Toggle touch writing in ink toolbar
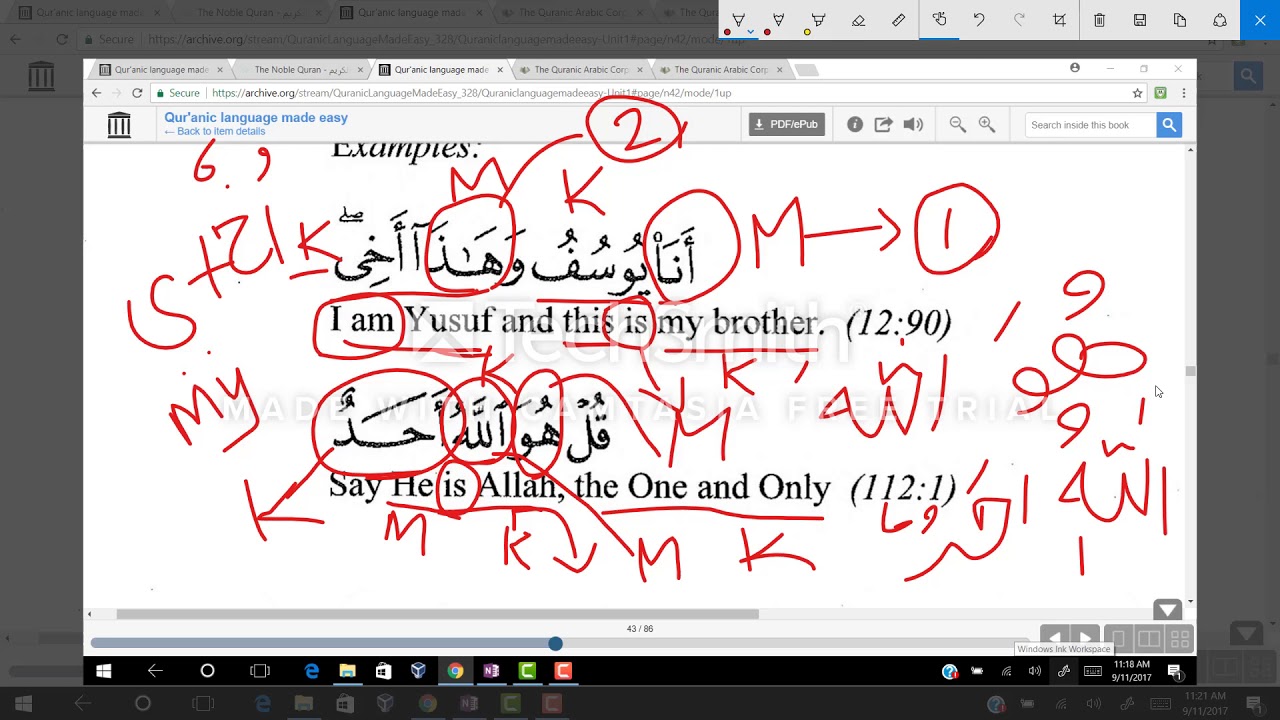The height and width of the screenshot is (720, 1280). (939, 20)
